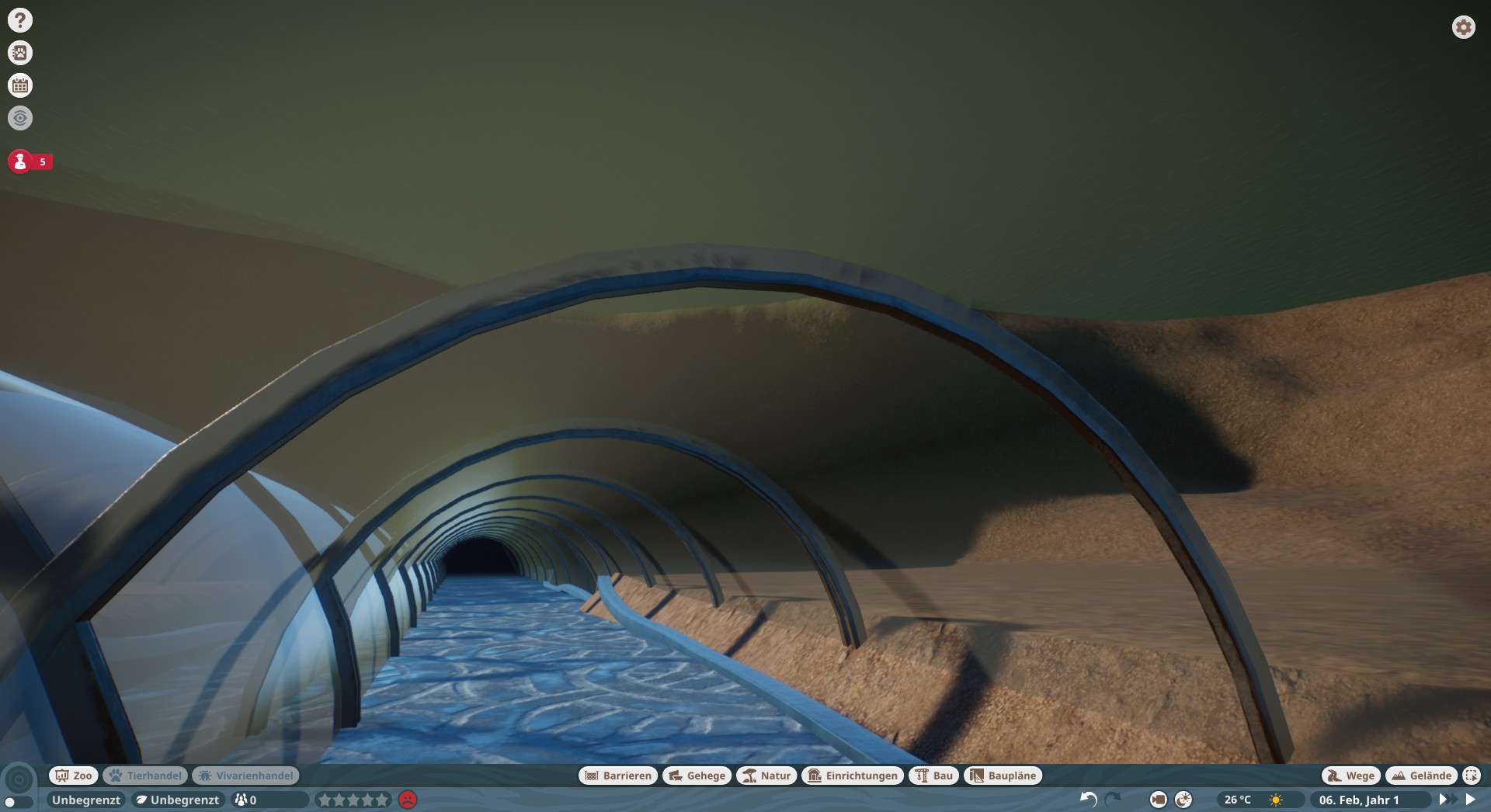Click the circular radar icon bottom-left

(19, 780)
